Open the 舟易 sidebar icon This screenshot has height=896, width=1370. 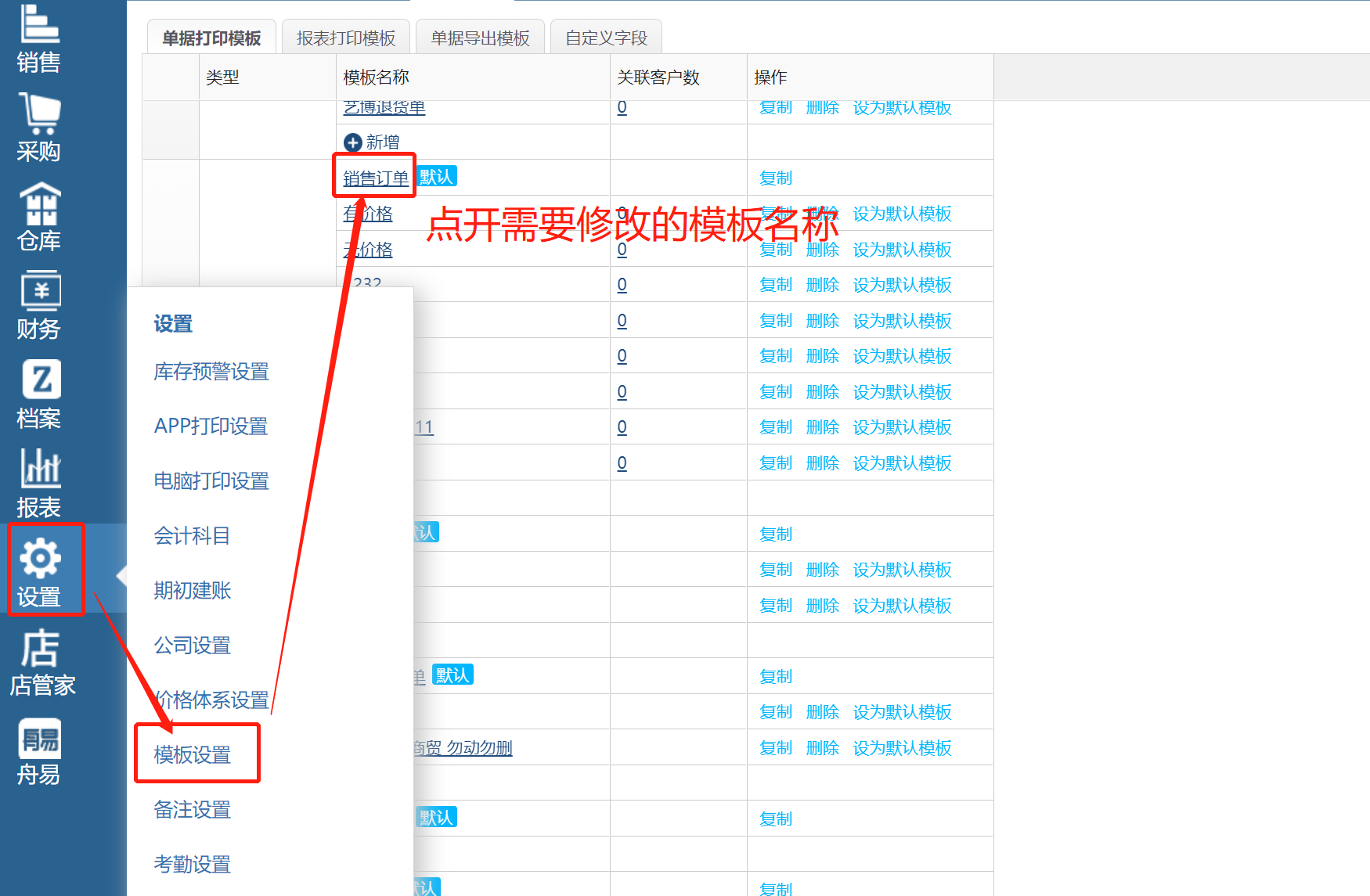coord(39,751)
